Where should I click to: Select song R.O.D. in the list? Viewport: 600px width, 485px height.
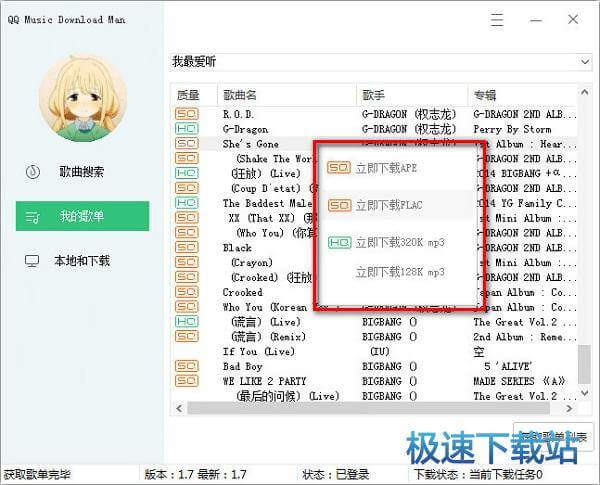(238, 114)
